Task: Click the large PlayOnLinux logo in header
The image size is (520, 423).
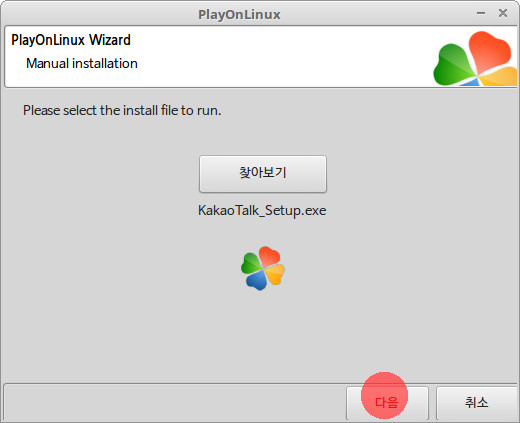Action: point(476,59)
